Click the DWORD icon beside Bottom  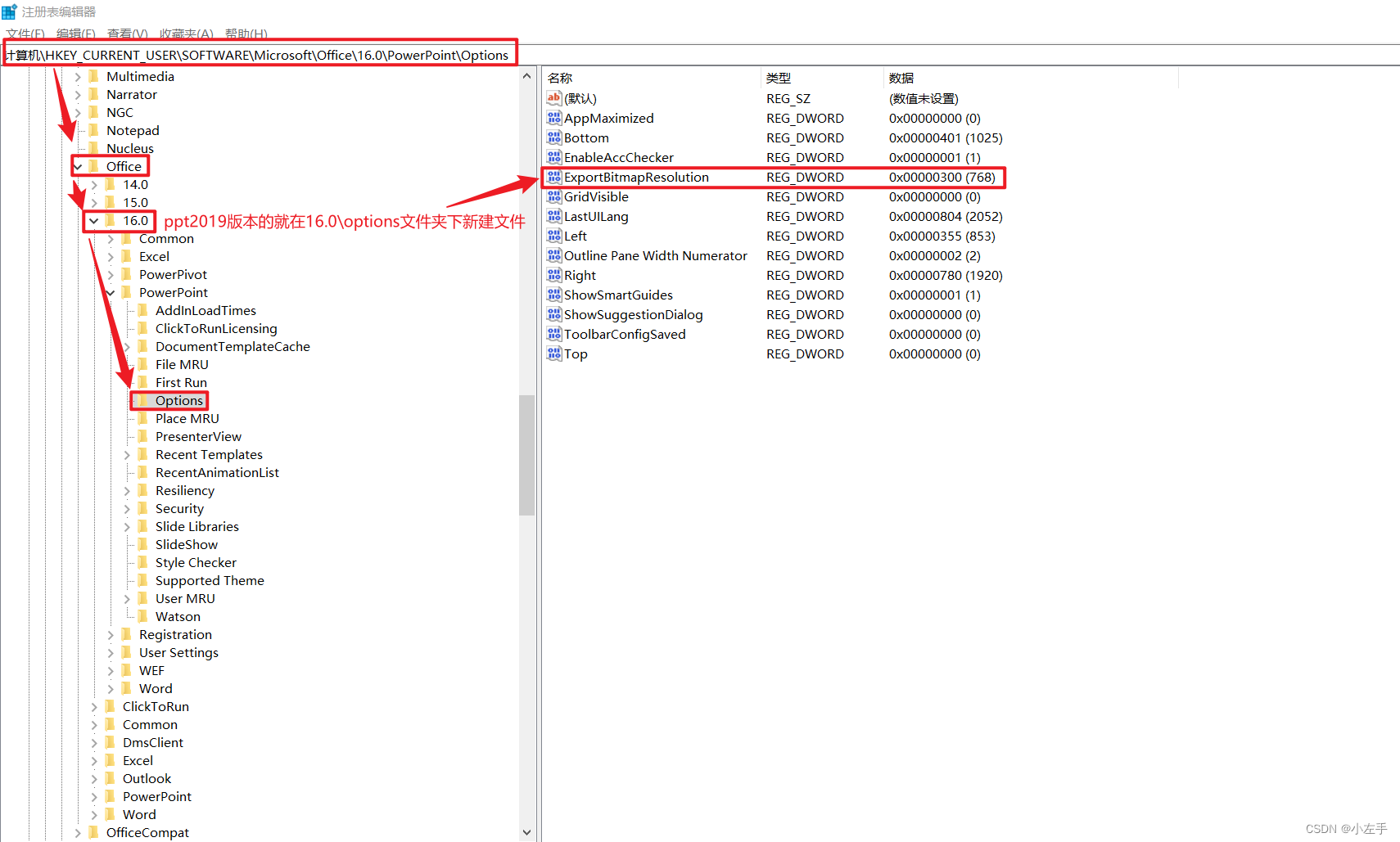pos(554,137)
